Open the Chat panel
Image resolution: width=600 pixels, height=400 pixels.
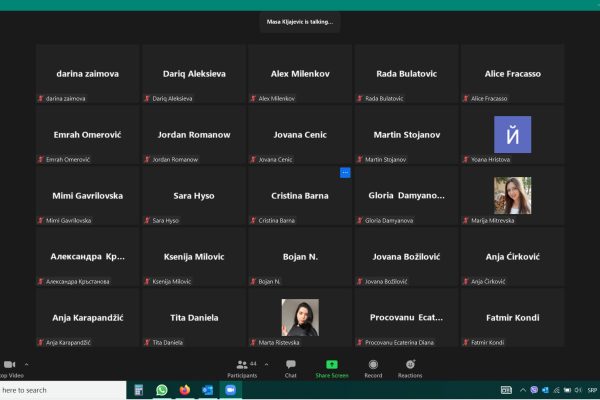pyautogui.click(x=290, y=369)
